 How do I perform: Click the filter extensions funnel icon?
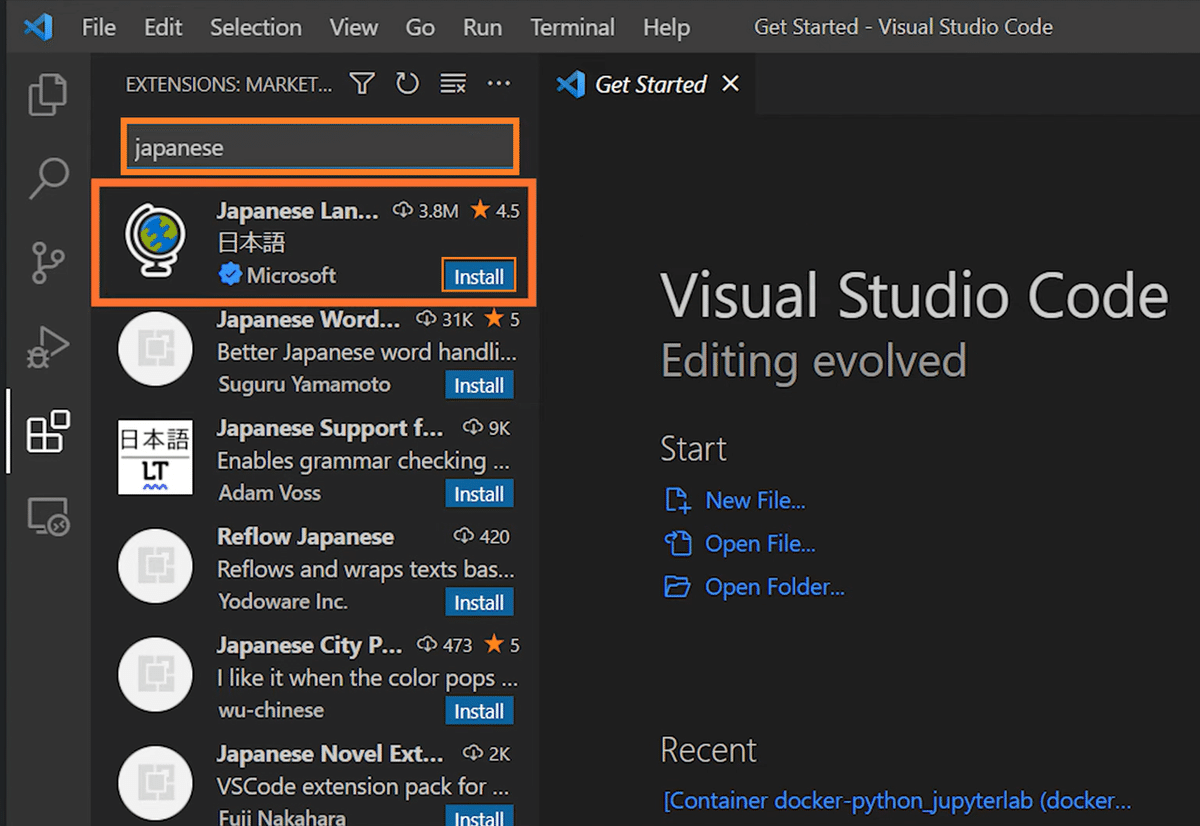point(362,84)
